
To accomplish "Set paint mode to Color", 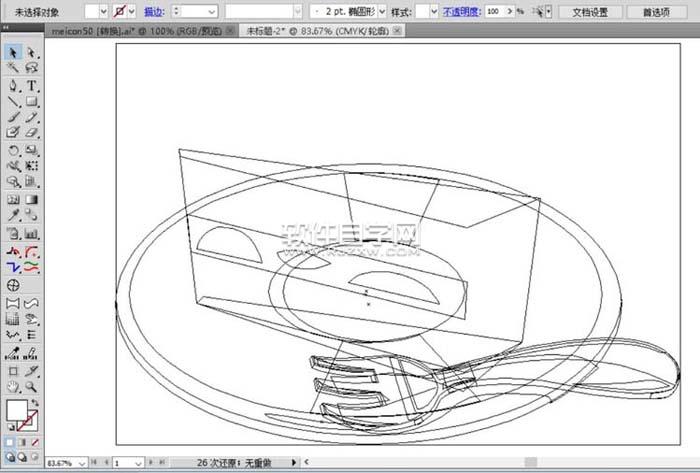I will coord(9,442).
